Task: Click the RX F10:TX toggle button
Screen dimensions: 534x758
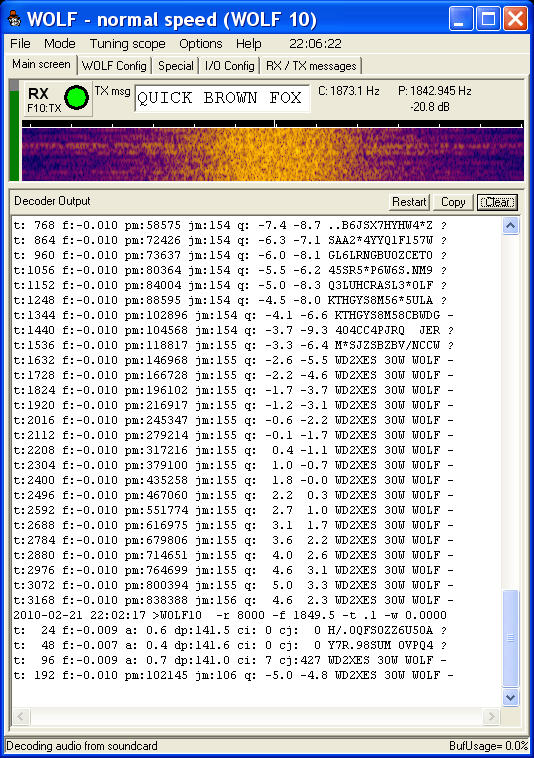Action: coord(58,99)
